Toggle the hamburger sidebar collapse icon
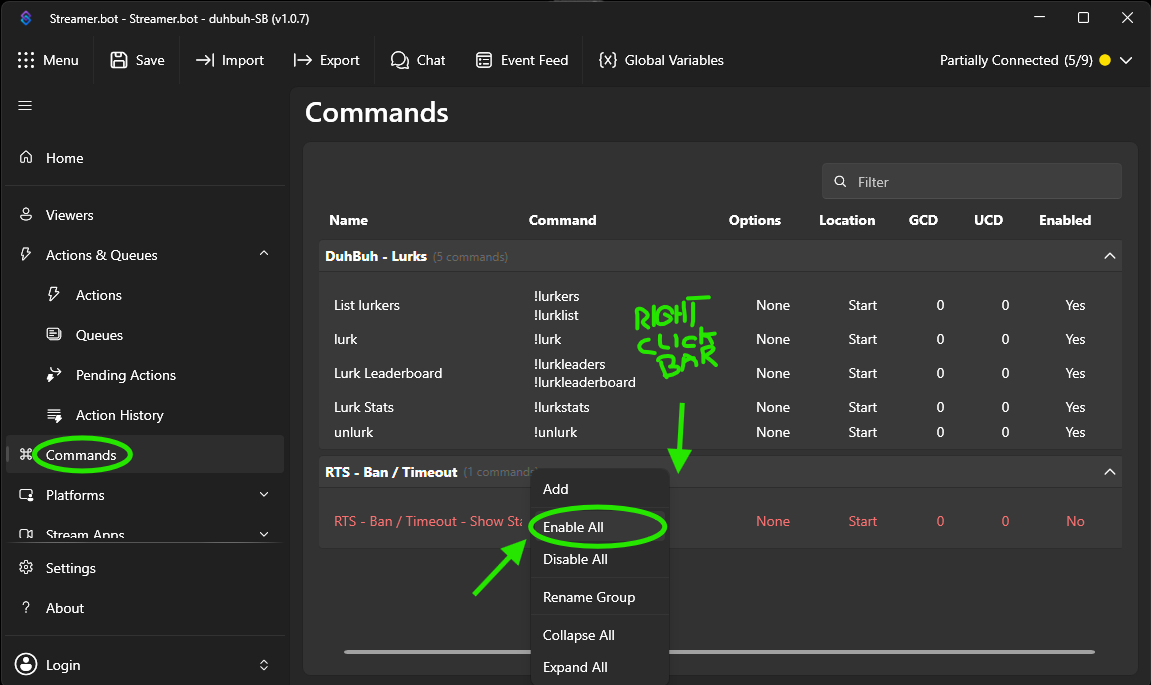This screenshot has width=1151, height=685. [x=25, y=106]
